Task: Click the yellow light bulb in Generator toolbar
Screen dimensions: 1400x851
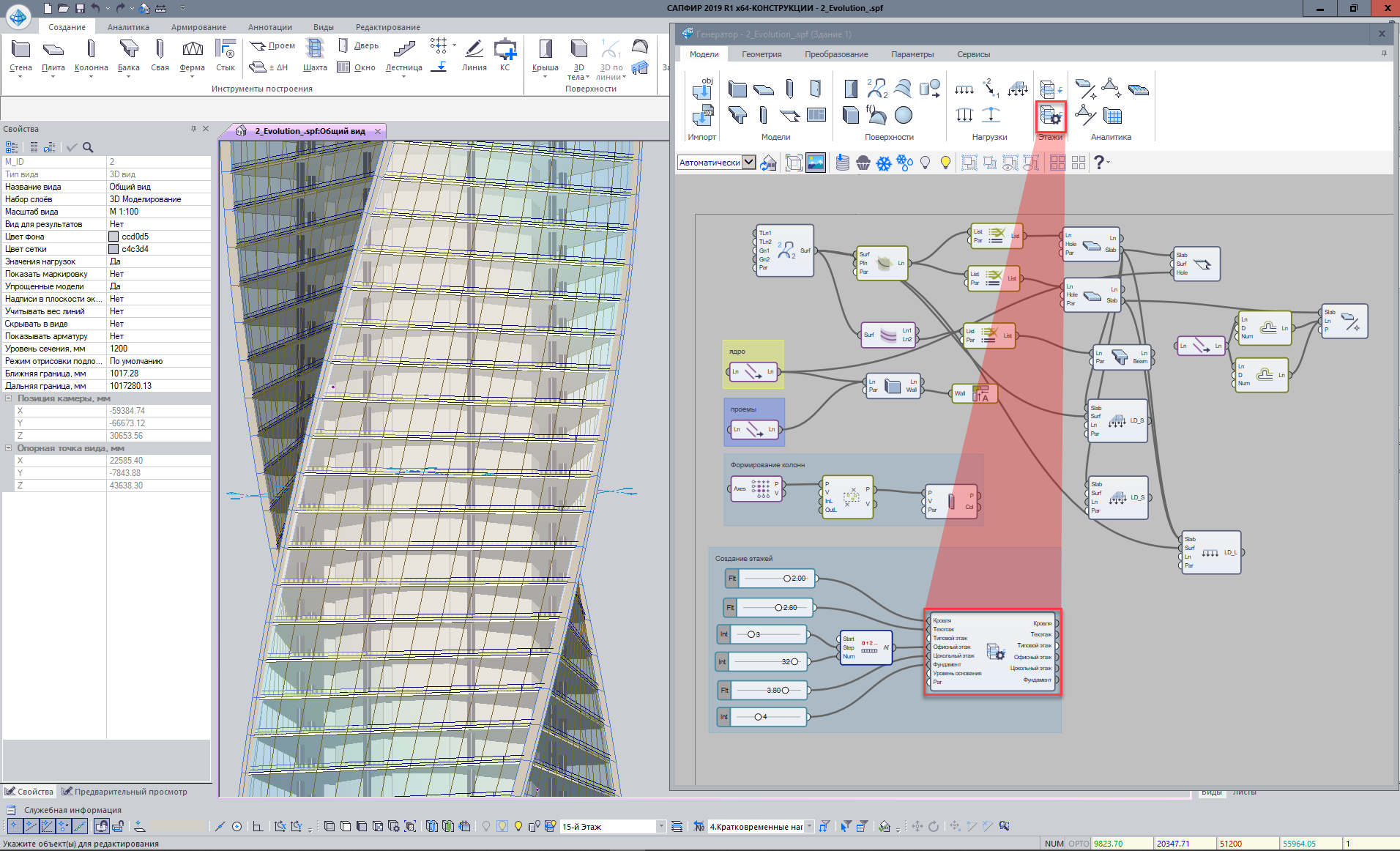Action: tap(945, 163)
